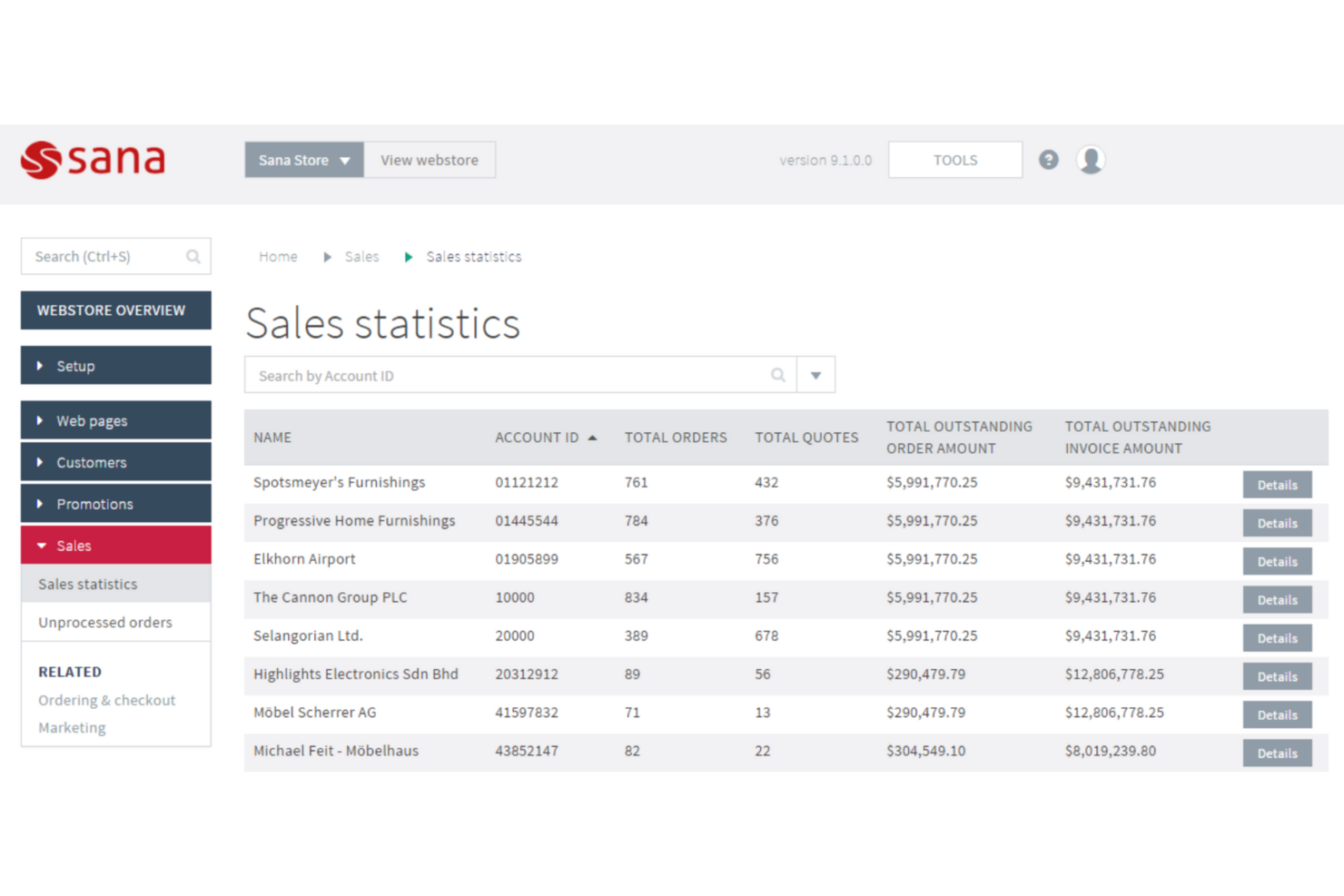The width and height of the screenshot is (1344, 896).
Task: Click account ID 01445544
Action: coord(527,521)
